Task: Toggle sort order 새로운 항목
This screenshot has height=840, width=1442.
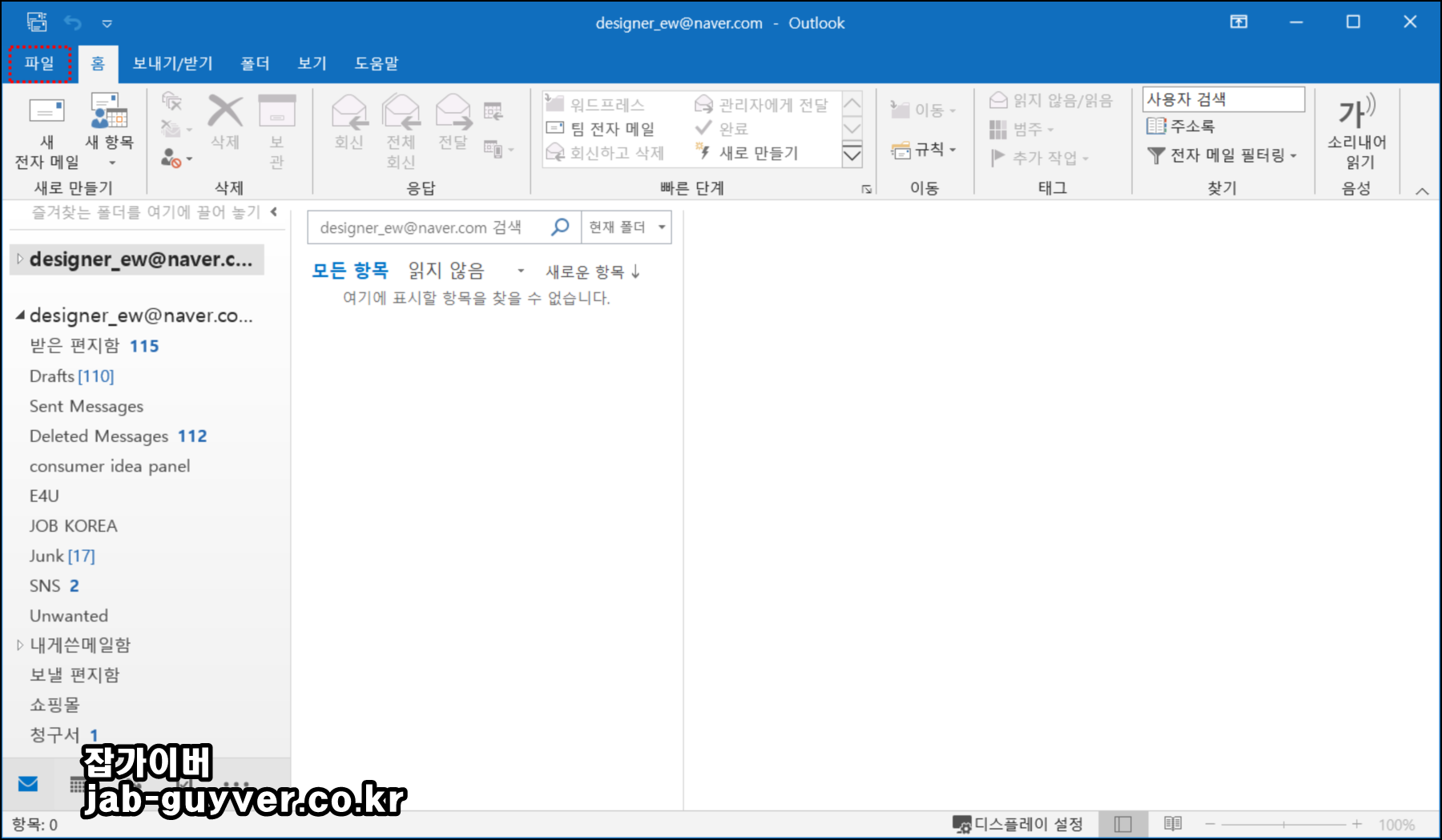Action: (x=593, y=271)
